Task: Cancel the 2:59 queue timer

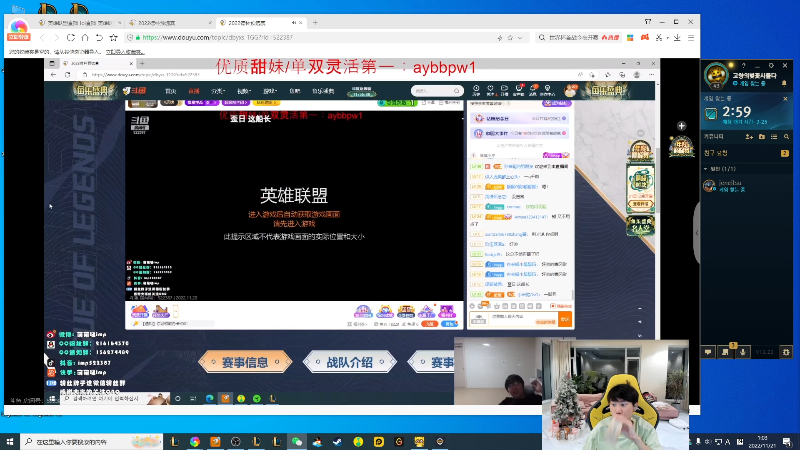Action: 785,98
